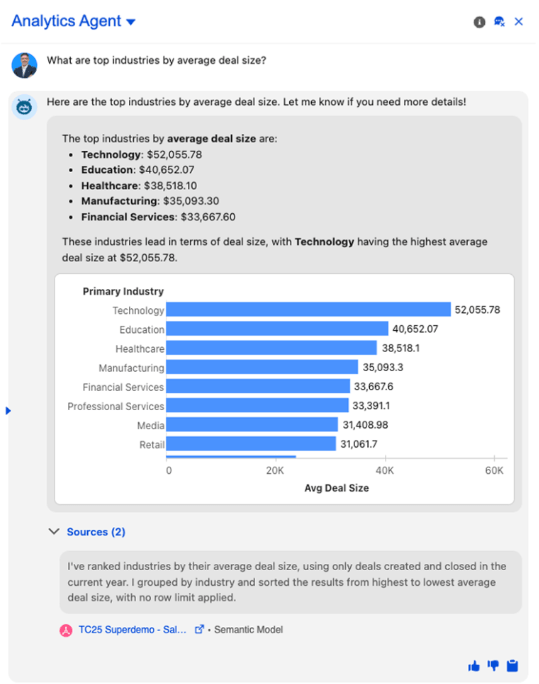
Task: Click the Professional Services axis label
Action: 116,407
